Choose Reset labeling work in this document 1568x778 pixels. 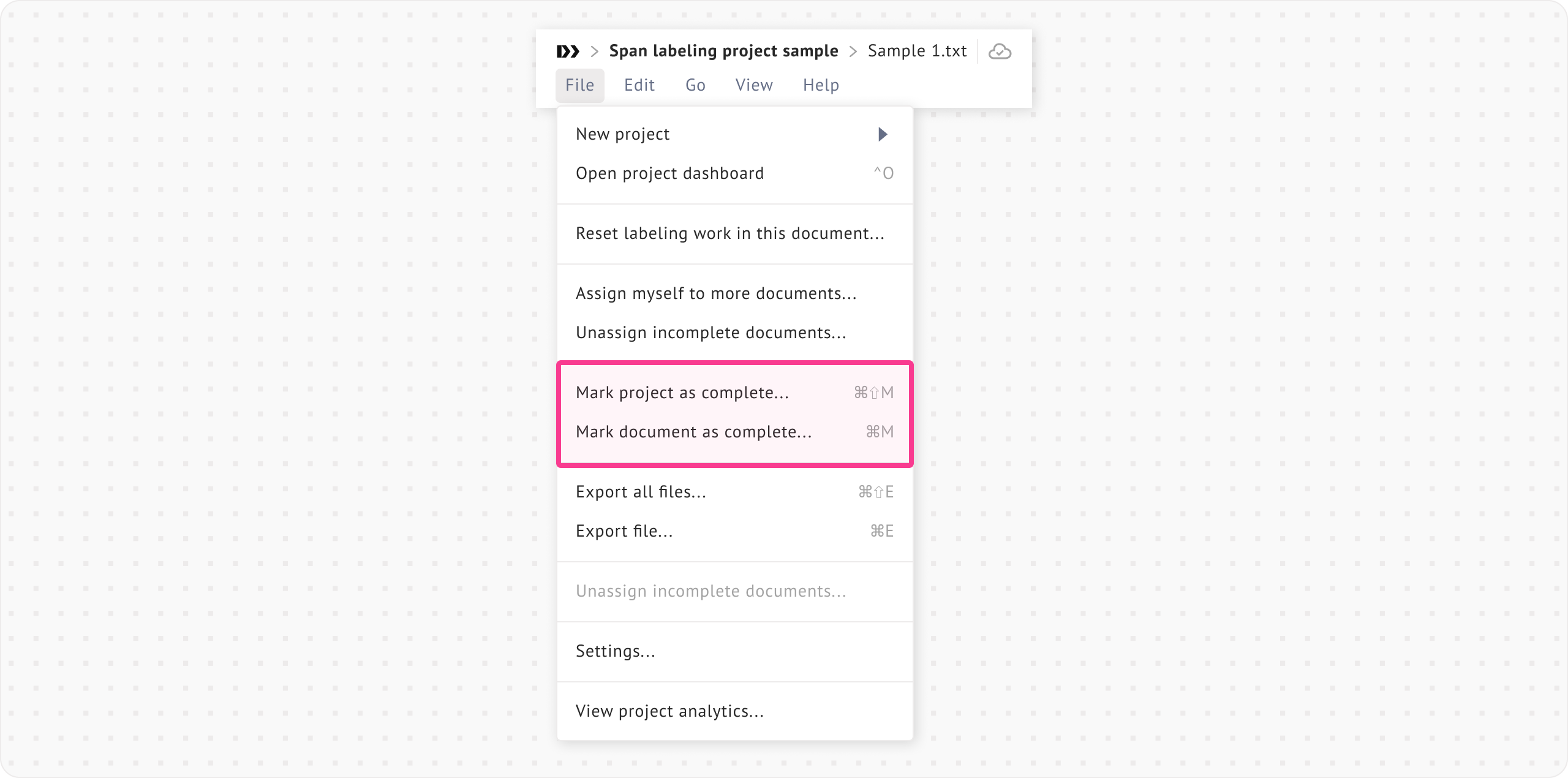(729, 233)
